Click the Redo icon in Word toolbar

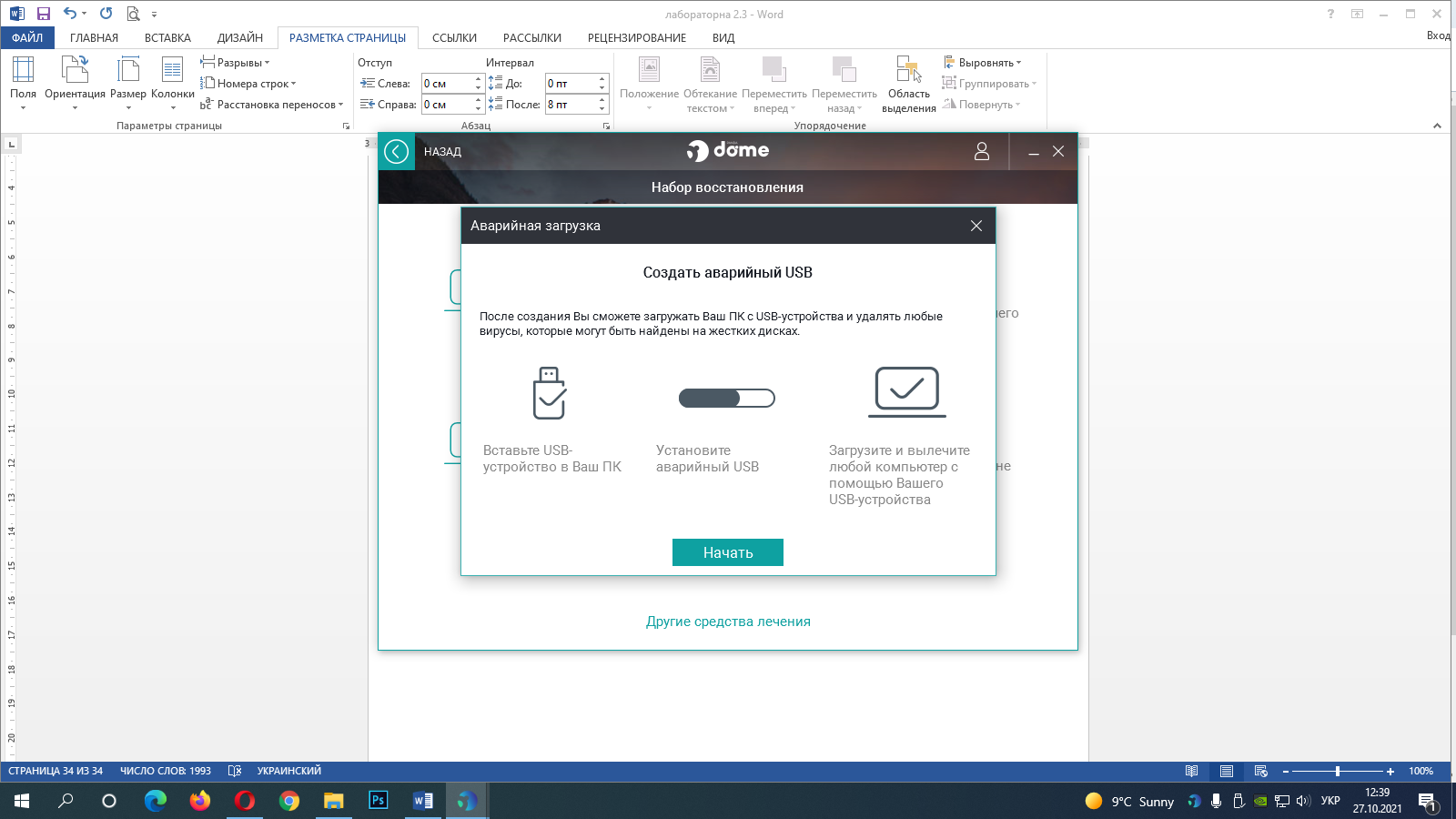pos(106,14)
